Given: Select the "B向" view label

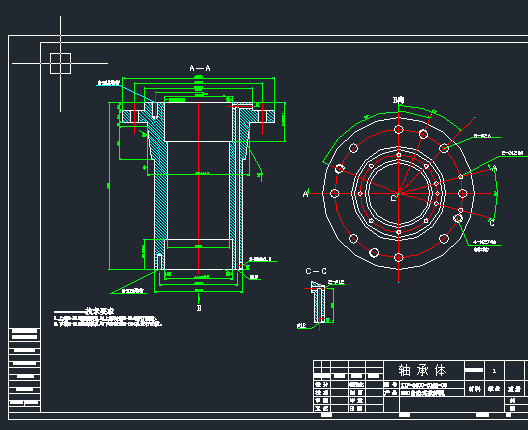Looking at the screenshot, I should click(398, 100).
